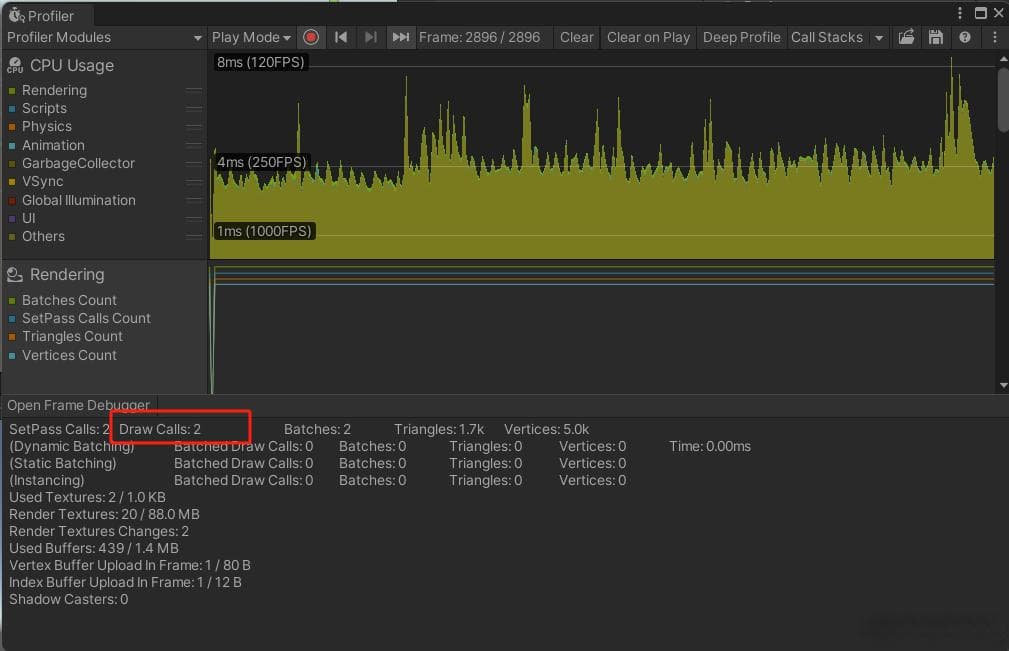Click the Batches Count label
The width and height of the screenshot is (1009, 651).
click(x=69, y=300)
